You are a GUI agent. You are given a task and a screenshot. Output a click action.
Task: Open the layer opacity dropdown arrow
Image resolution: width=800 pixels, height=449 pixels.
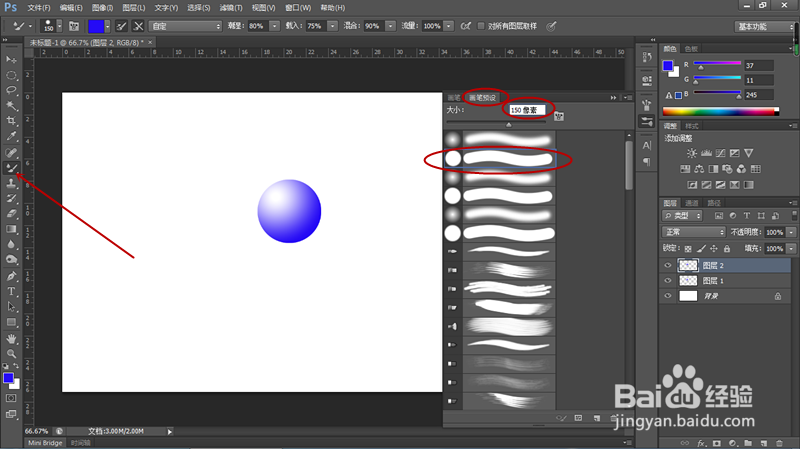[x=791, y=232]
